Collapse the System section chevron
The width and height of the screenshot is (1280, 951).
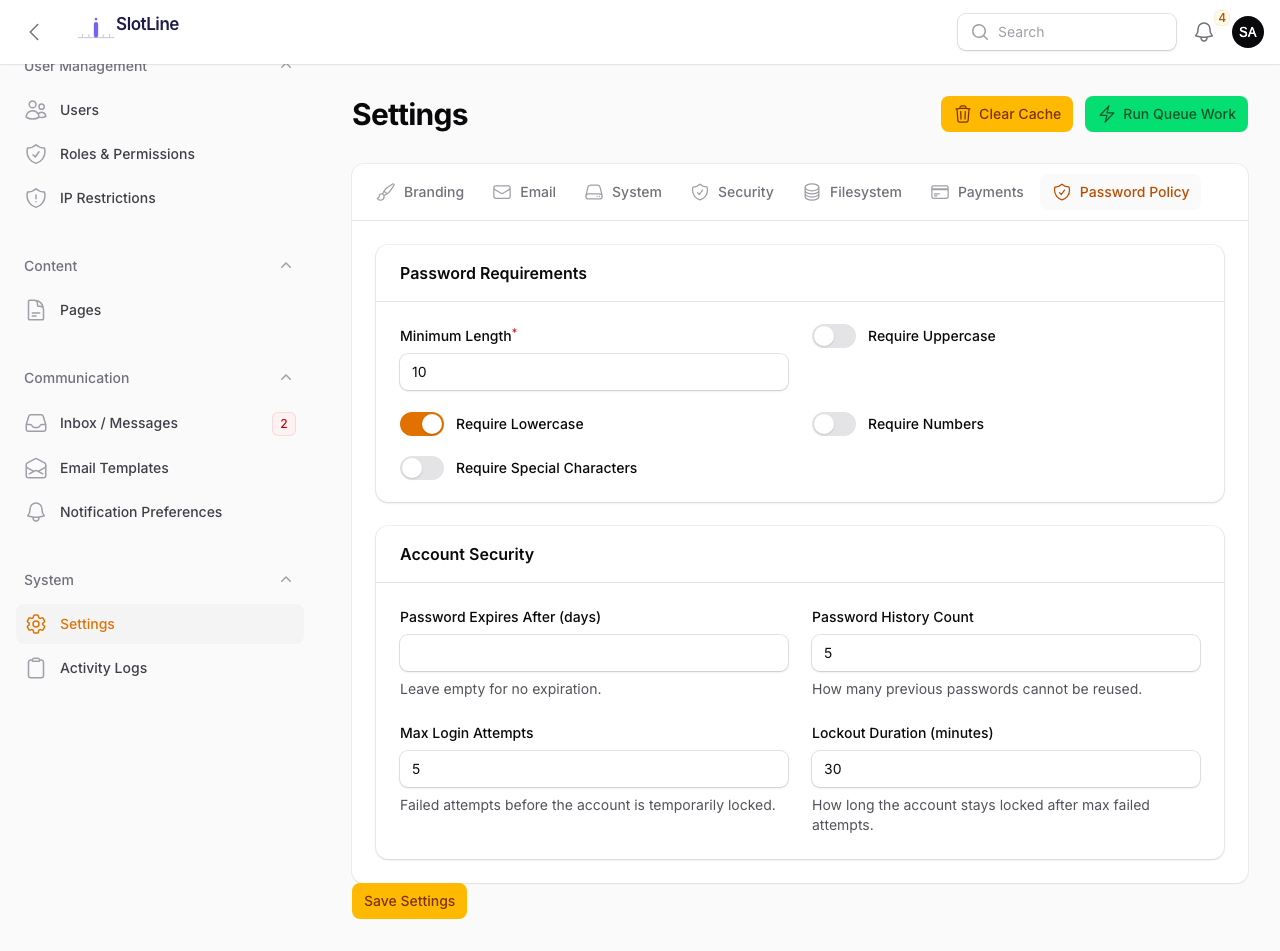pyautogui.click(x=286, y=580)
